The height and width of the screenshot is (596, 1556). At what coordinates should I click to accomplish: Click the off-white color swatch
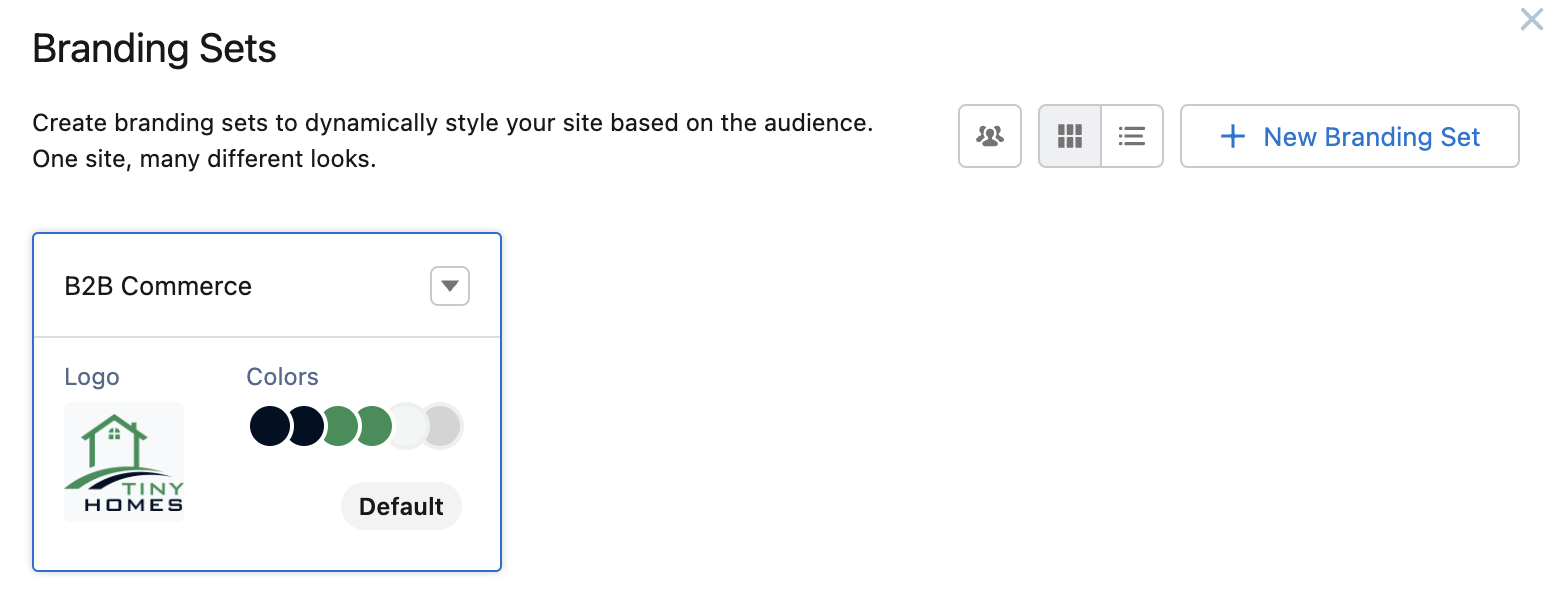pyautogui.click(x=408, y=426)
